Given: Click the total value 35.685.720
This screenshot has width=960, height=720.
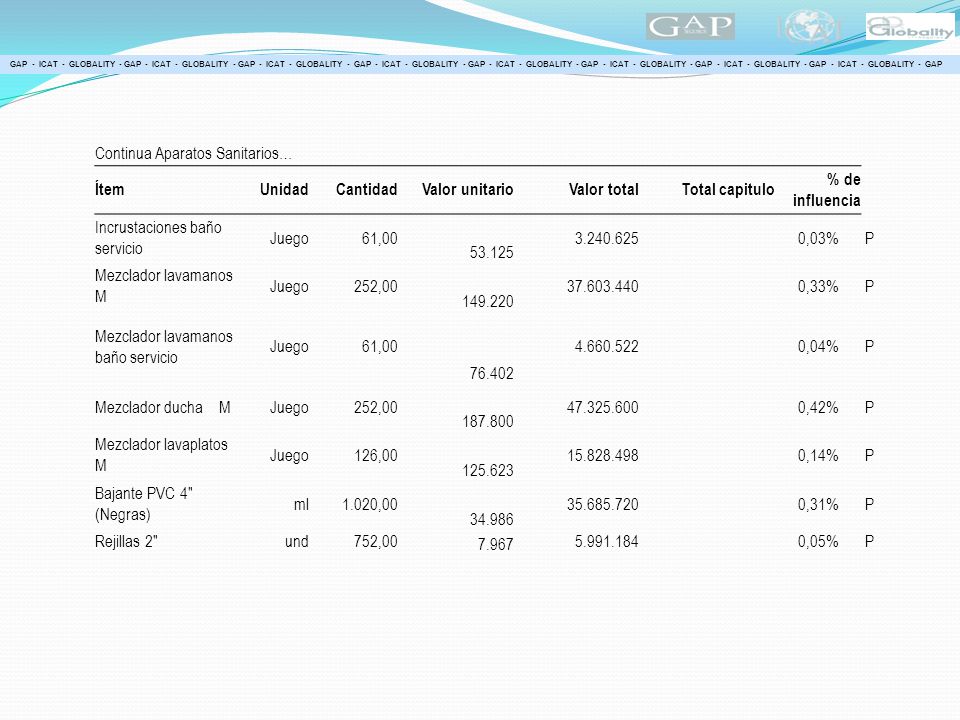Looking at the screenshot, I should [603, 504].
